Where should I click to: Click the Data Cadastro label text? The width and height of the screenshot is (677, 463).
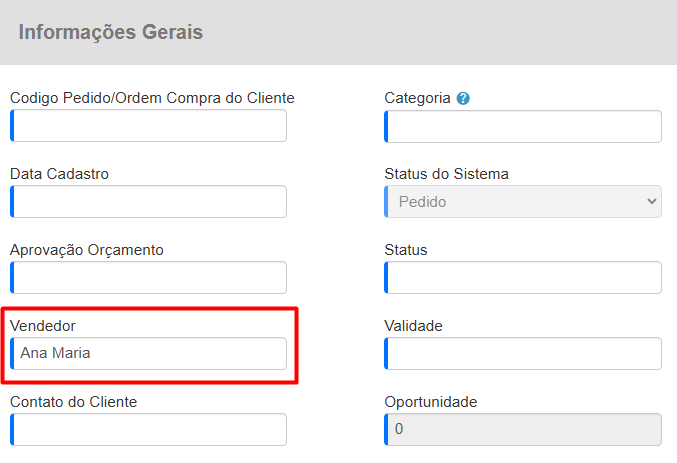pos(59,174)
